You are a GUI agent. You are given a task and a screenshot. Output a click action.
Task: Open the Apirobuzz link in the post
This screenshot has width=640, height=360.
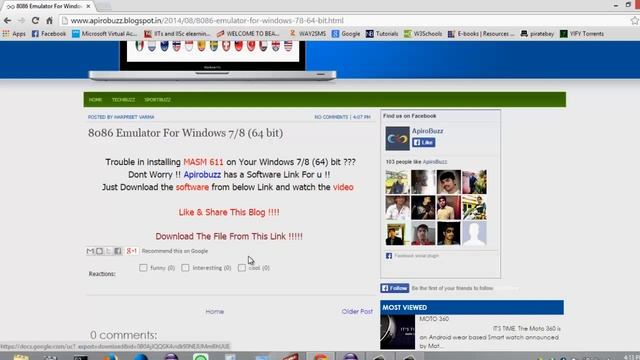pos(202,175)
